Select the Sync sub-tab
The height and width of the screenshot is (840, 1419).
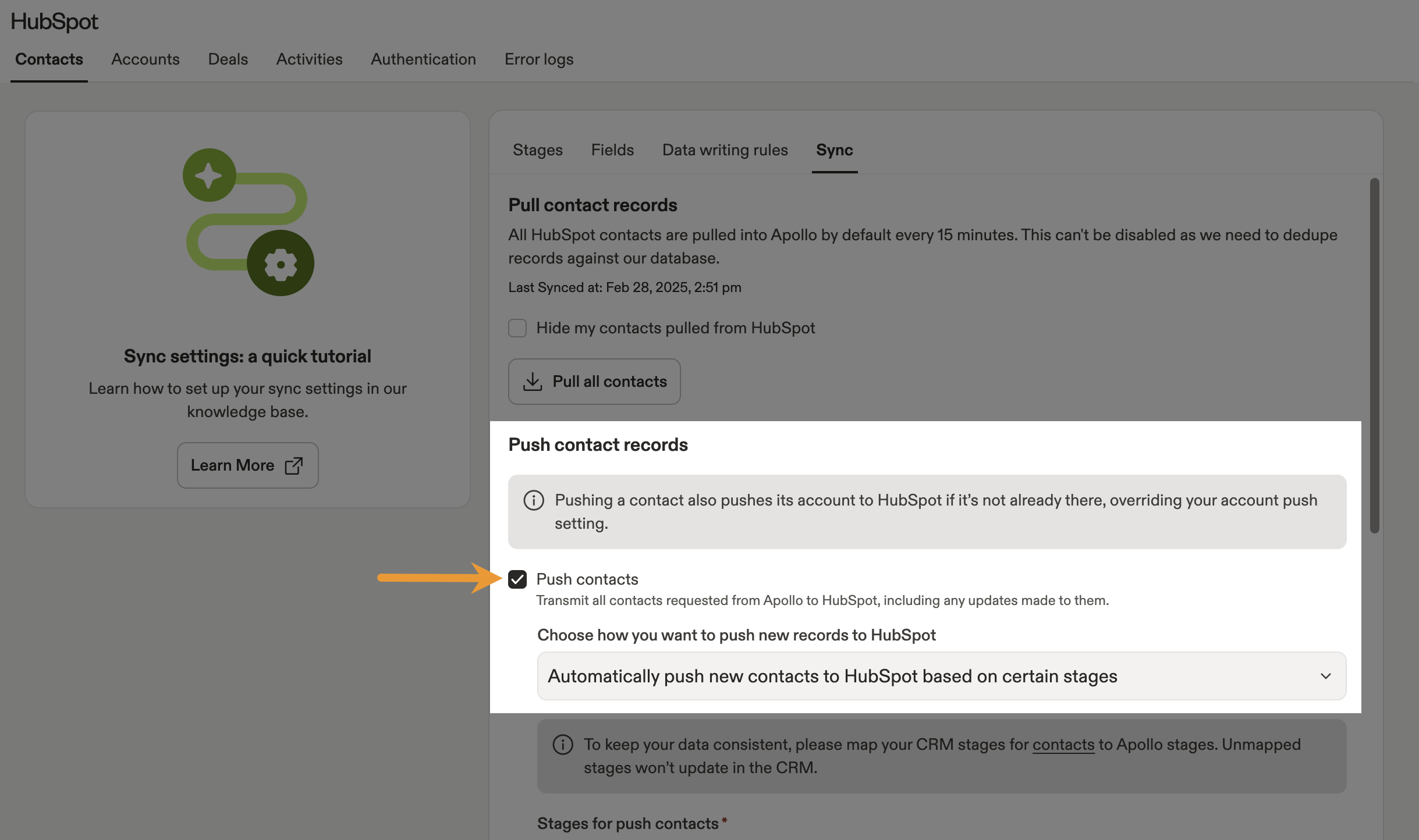point(835,150)
